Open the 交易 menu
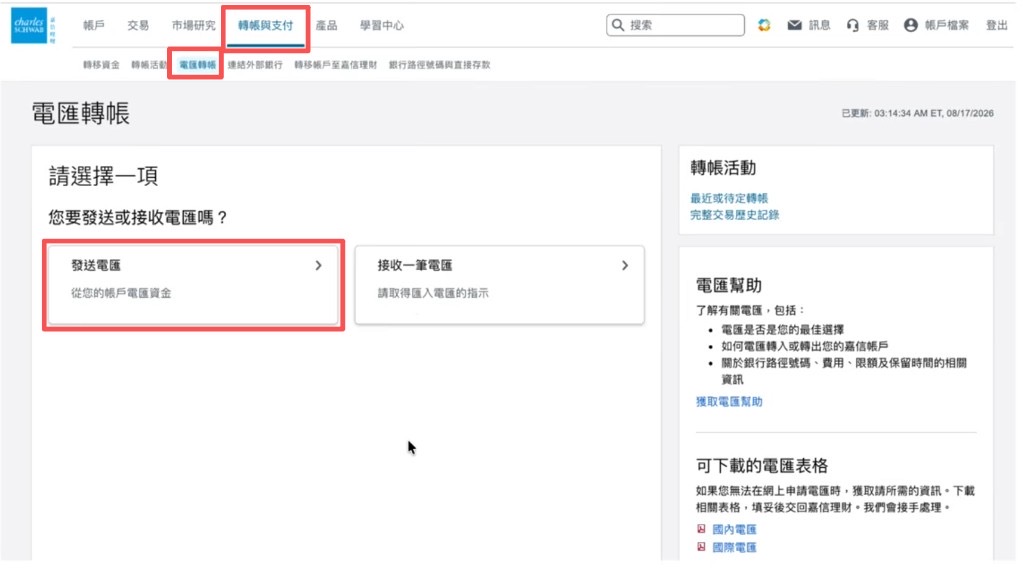 (138, 25)
